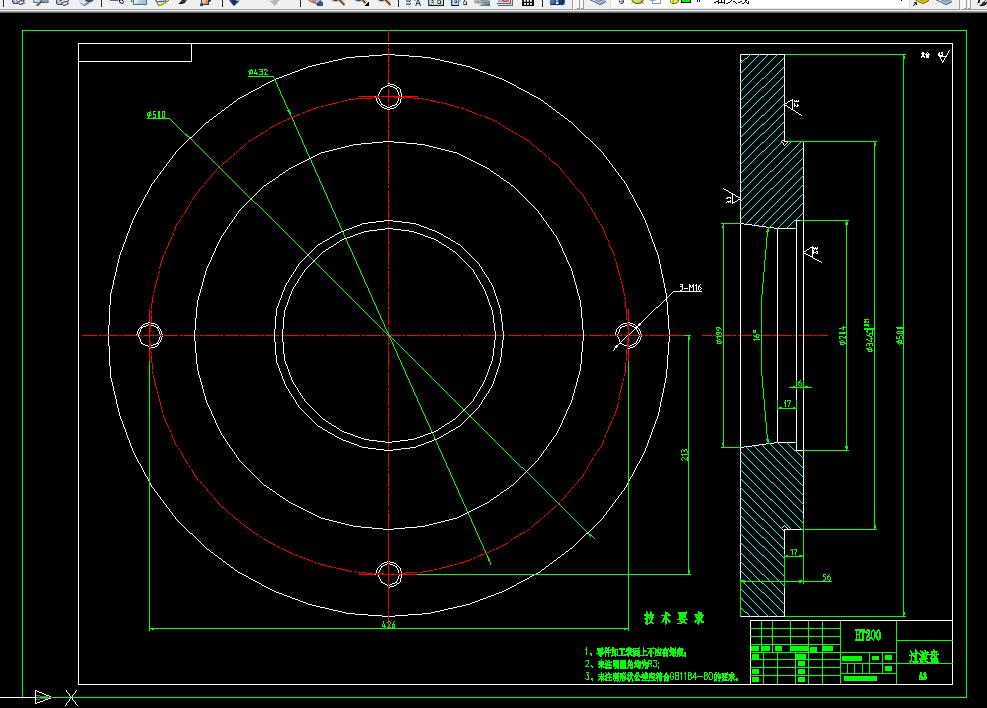
Task: Select requirement line 3 mentioning GB1184-80
Action: tap(662, 677)
